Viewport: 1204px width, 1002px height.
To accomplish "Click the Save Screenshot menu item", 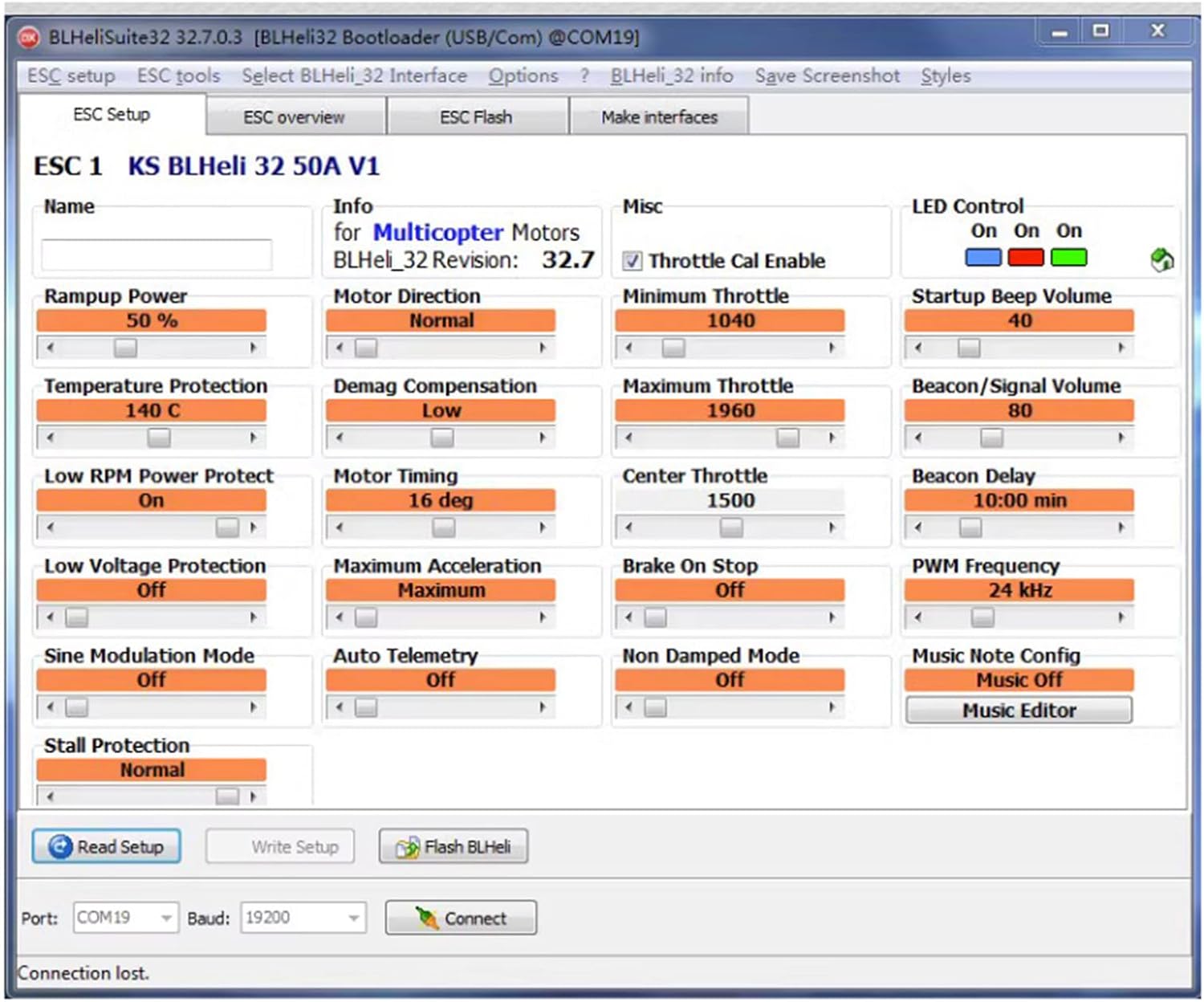I will click(827, 76).
